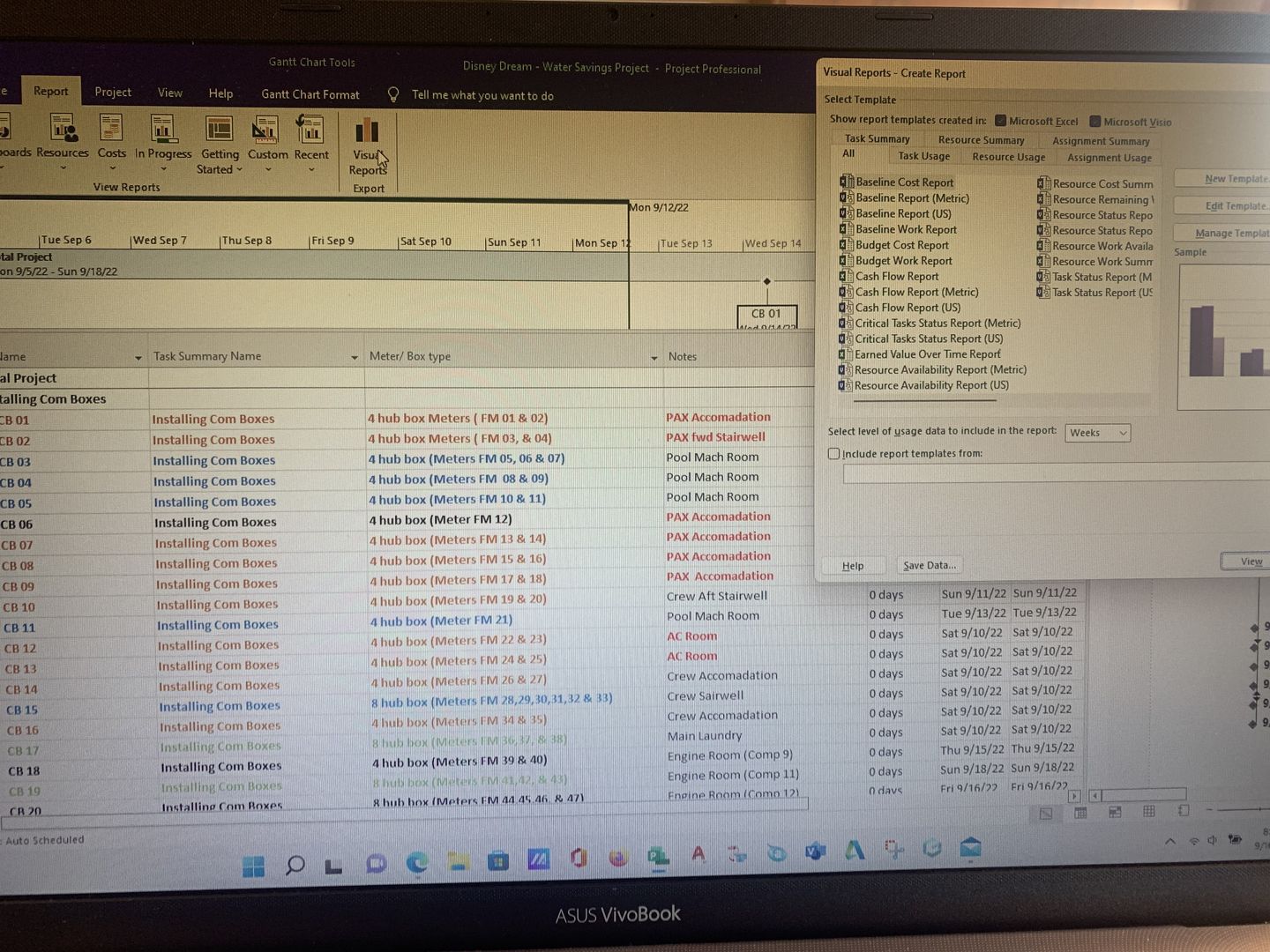Viewport: 1270px width, 952px height.
Task: Open the Windows Start menu
Action: (254, 866)
